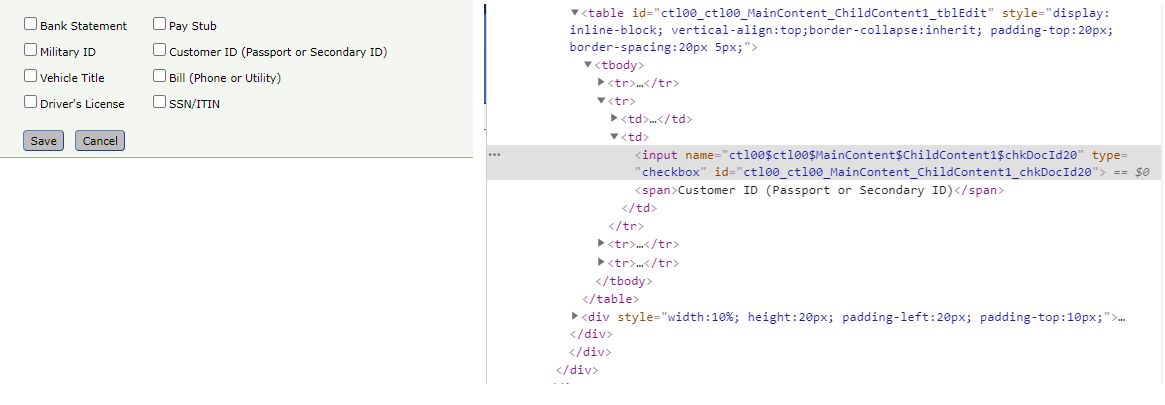Click the 'Bank Statement' label text
The height and width of the screenshot is (405, 1165).
[83, 26]
